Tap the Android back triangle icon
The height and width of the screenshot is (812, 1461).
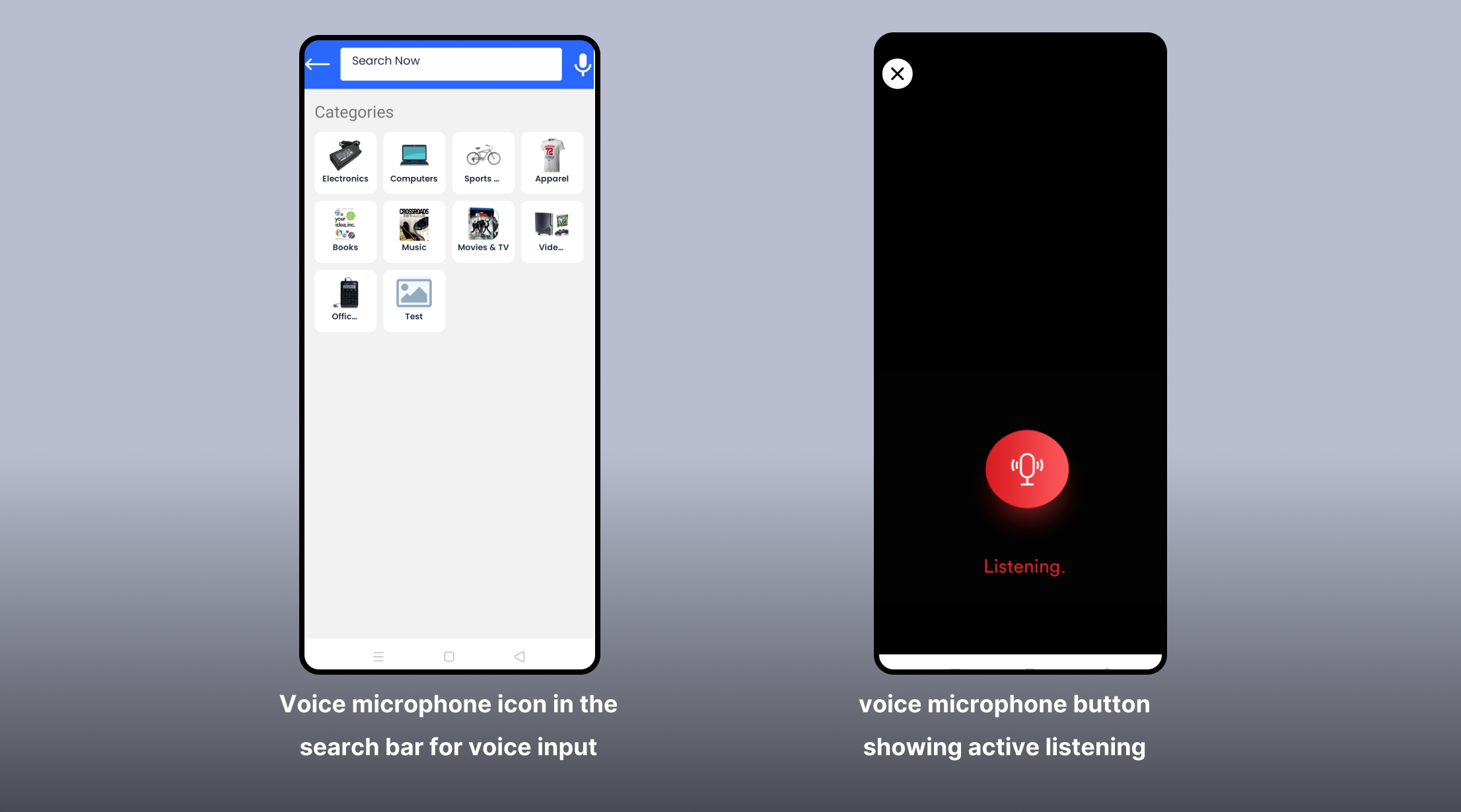[519, 656]
